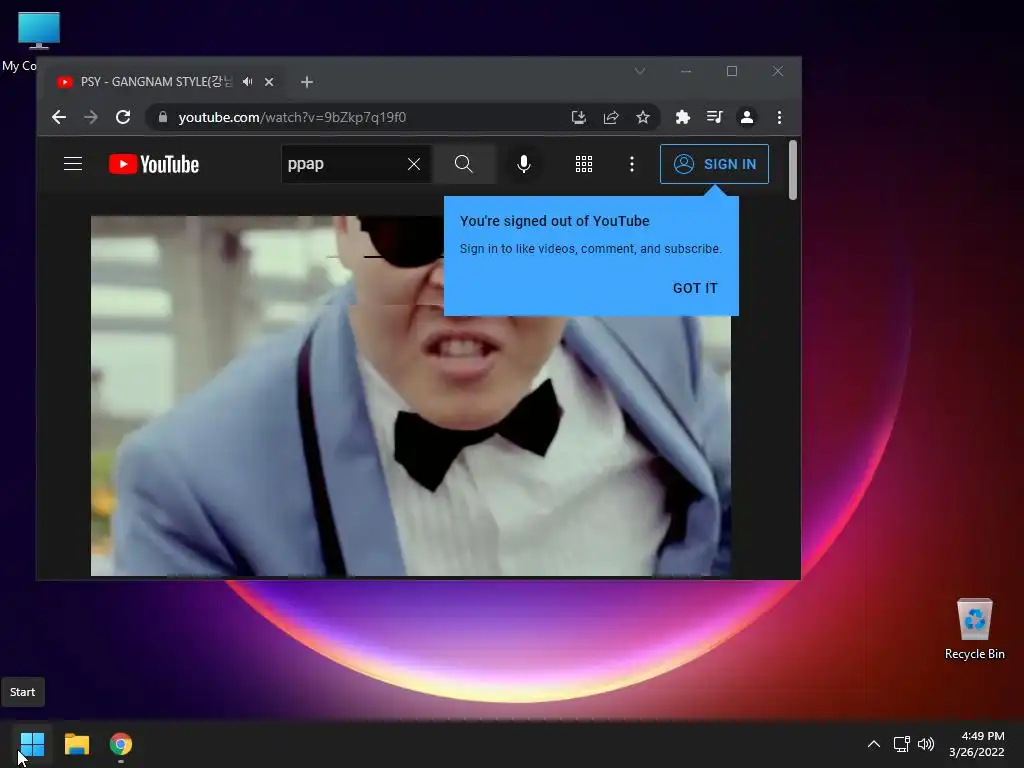Image resolution: width=1024 pixels, height=768 pixels.
Task: Reload the YouTube page
Action: [123, 118]
